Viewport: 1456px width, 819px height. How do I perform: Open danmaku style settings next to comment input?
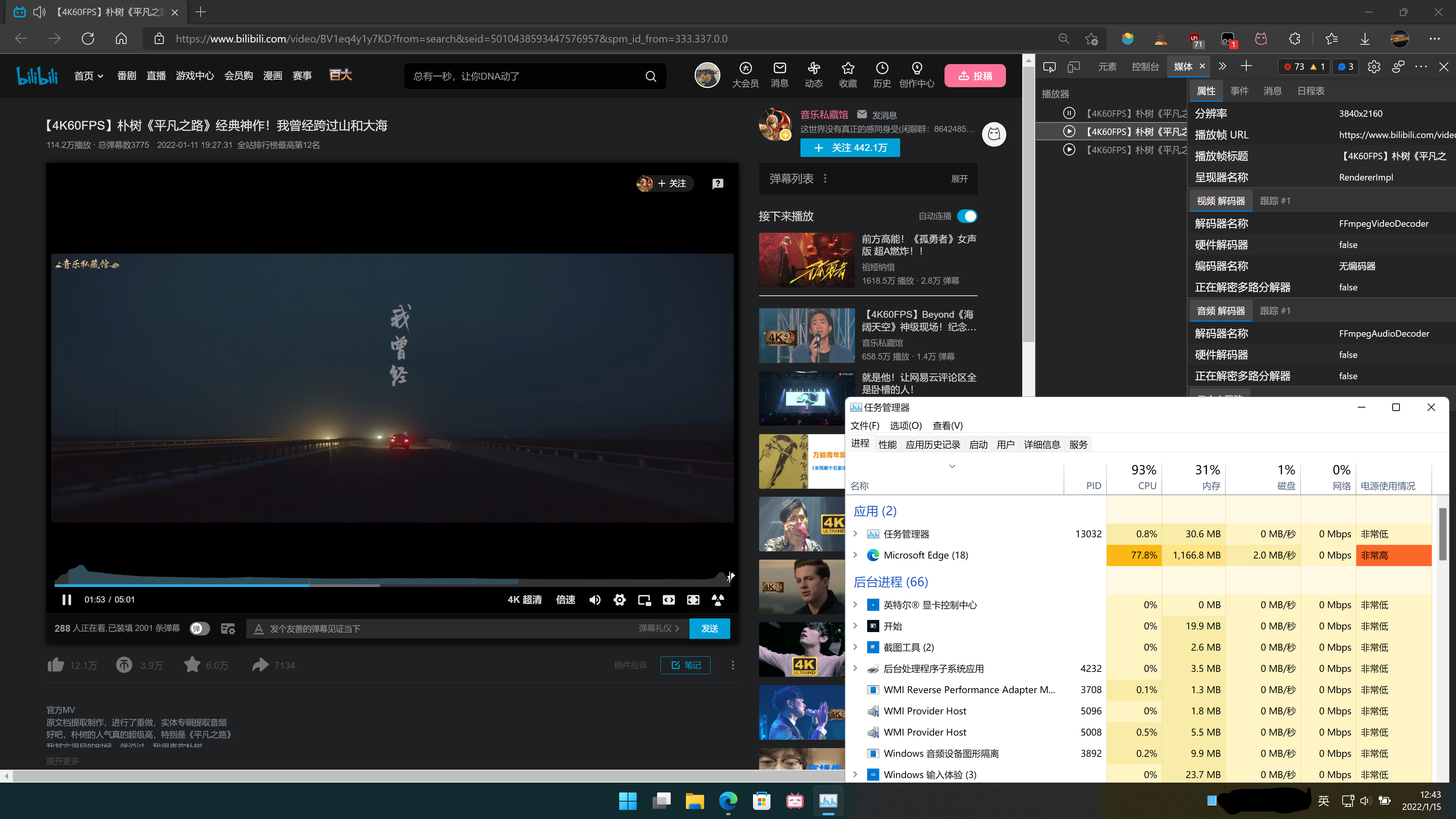click(228, 628)
